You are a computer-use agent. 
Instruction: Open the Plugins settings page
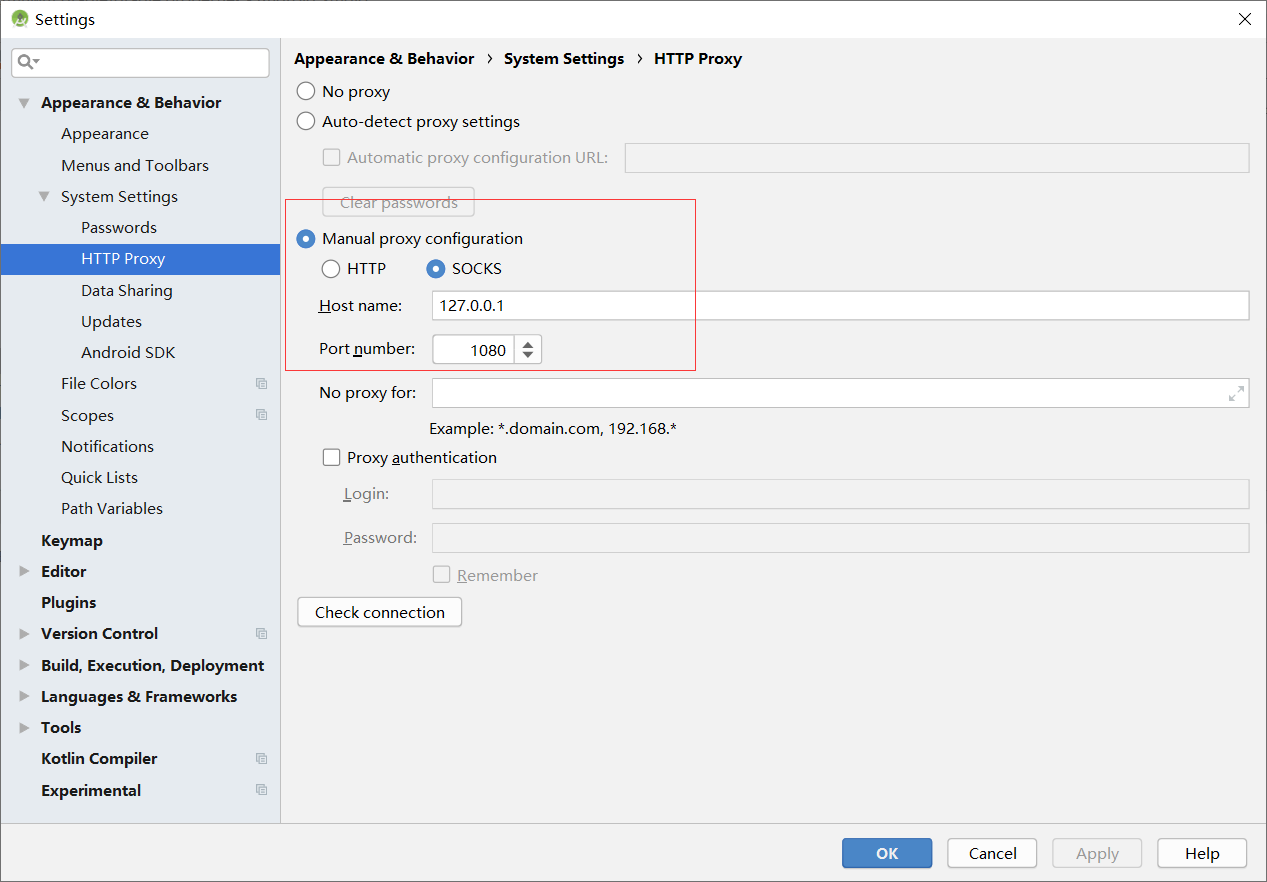tap(69, 602)
